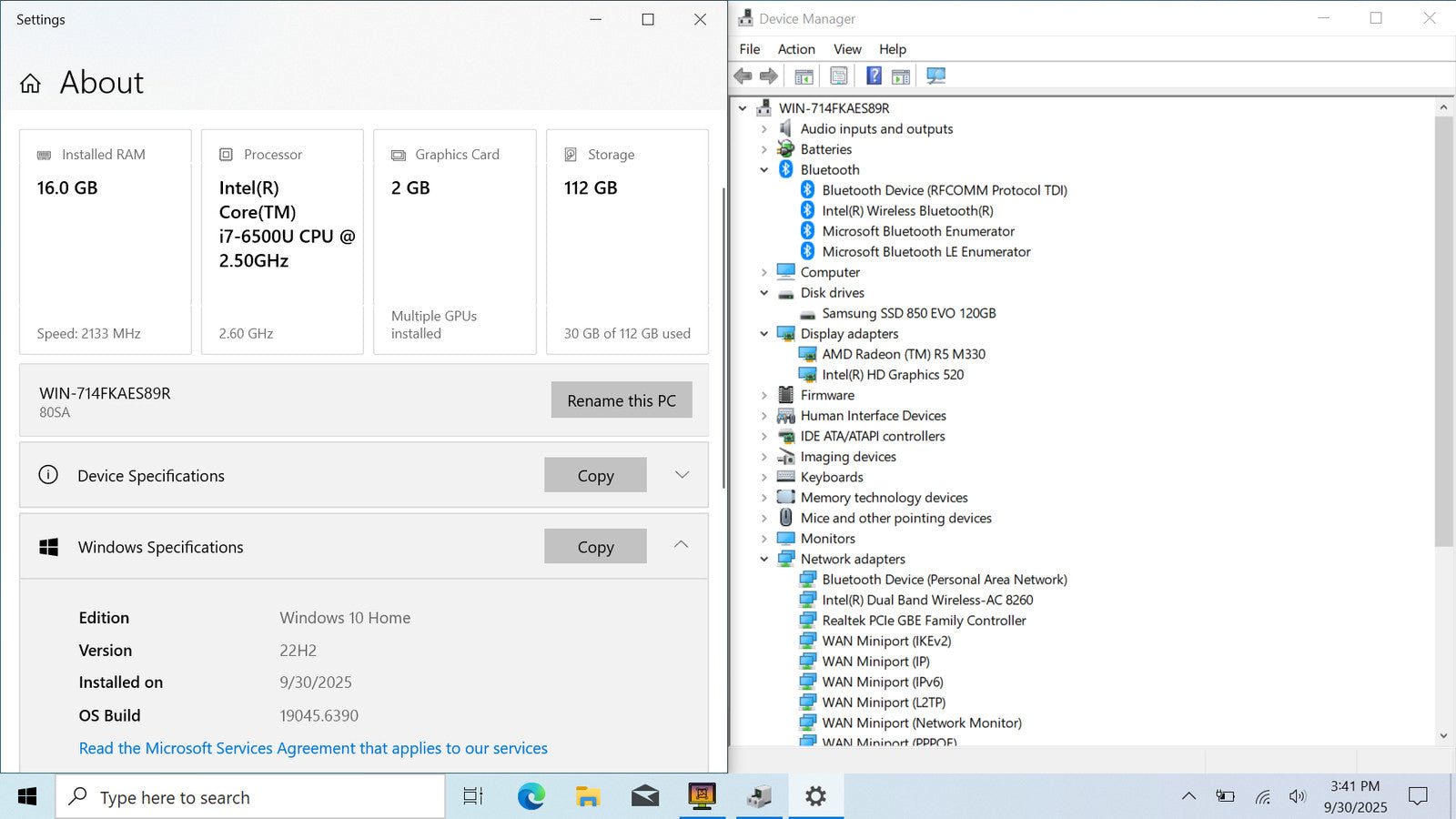
Task: Expand the Device Specifications section chevron
Action: click(682, 475)
